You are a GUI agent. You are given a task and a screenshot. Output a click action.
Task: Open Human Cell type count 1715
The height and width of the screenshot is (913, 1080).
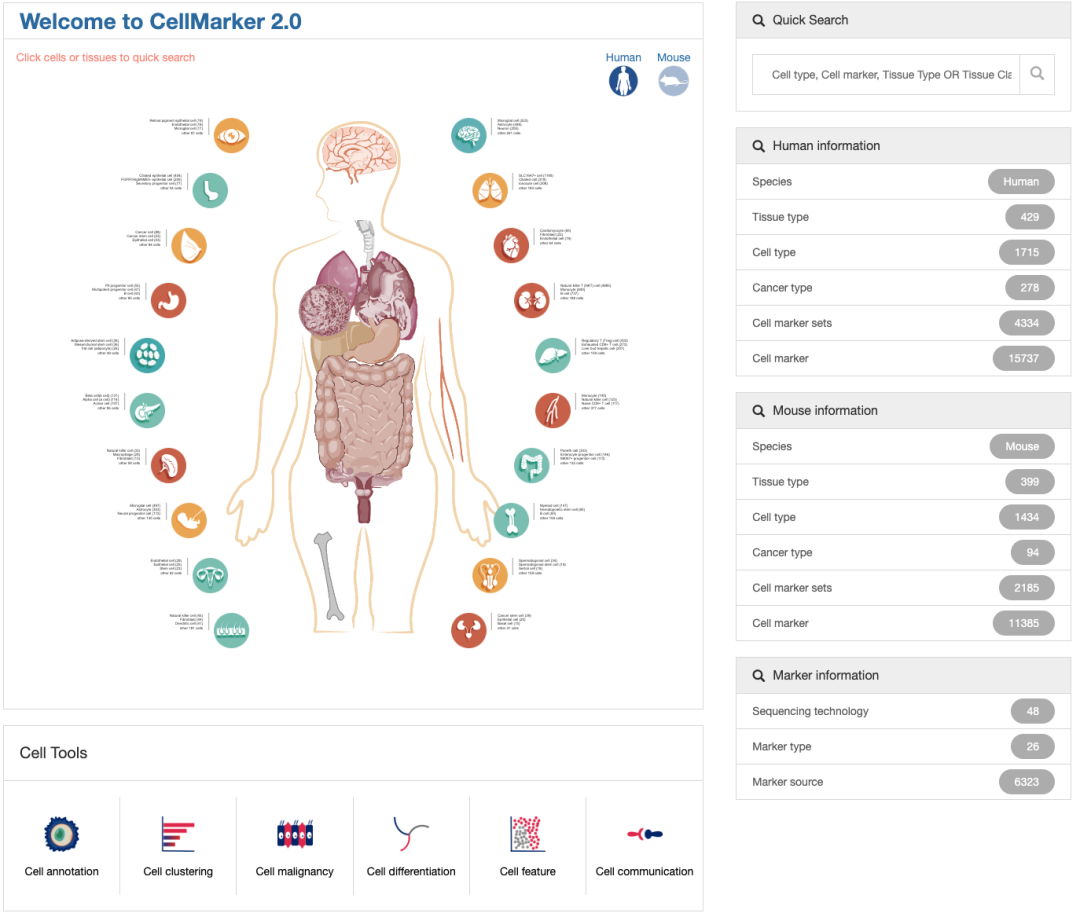point(1026,252)
